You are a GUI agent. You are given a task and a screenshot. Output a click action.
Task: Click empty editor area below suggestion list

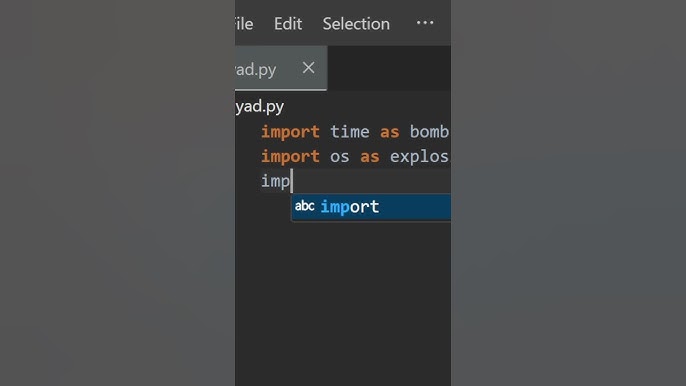pyautogui.click(x=343, y=302)
